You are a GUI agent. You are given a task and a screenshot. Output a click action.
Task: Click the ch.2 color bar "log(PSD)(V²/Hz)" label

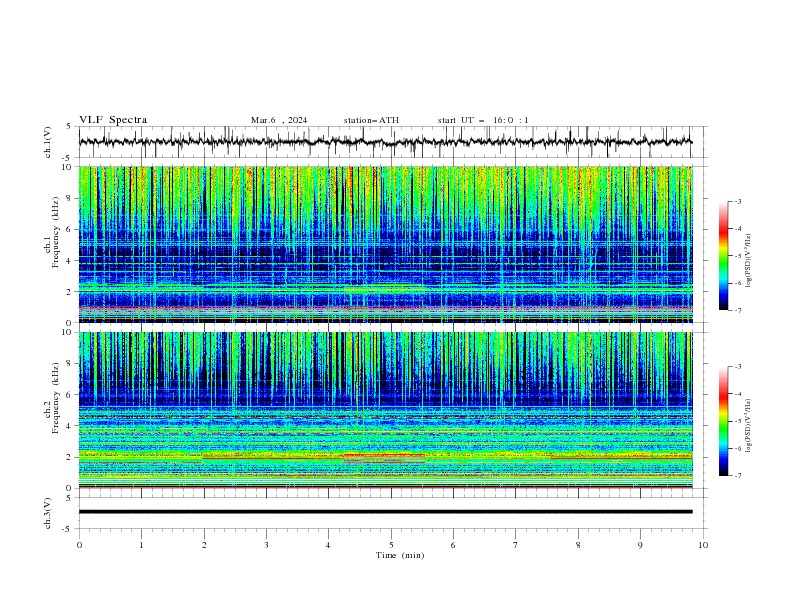(x=749, y=426)
